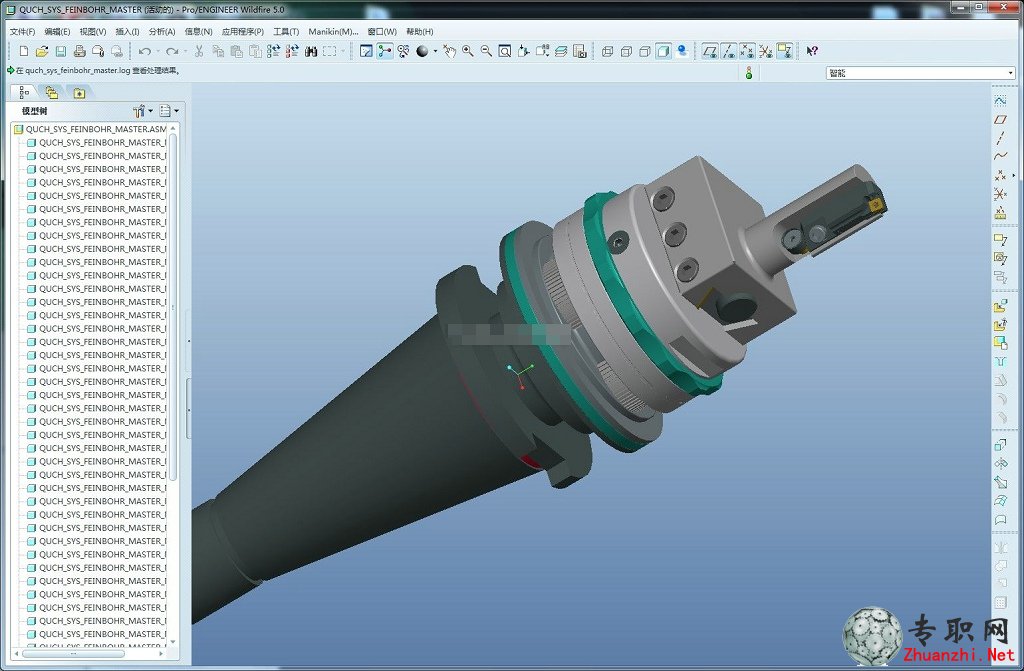Click the zoom in magnifier icon

click(x=468, y=51)
